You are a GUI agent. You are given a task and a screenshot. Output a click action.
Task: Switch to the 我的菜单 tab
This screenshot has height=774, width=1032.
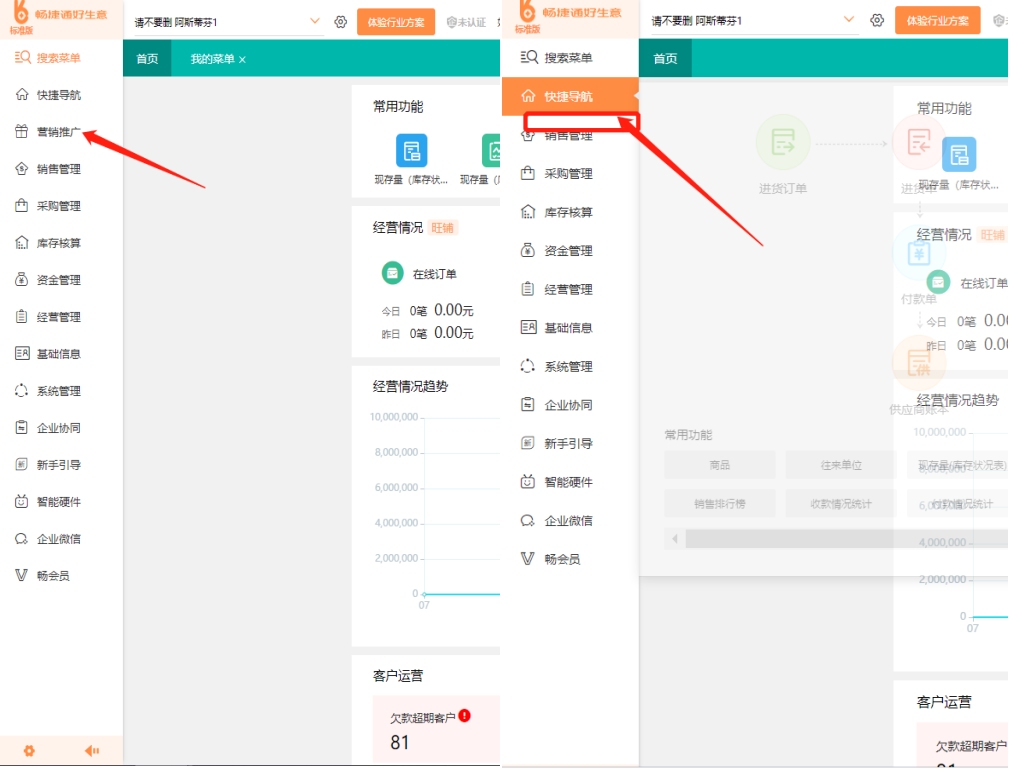click(212, 59)
